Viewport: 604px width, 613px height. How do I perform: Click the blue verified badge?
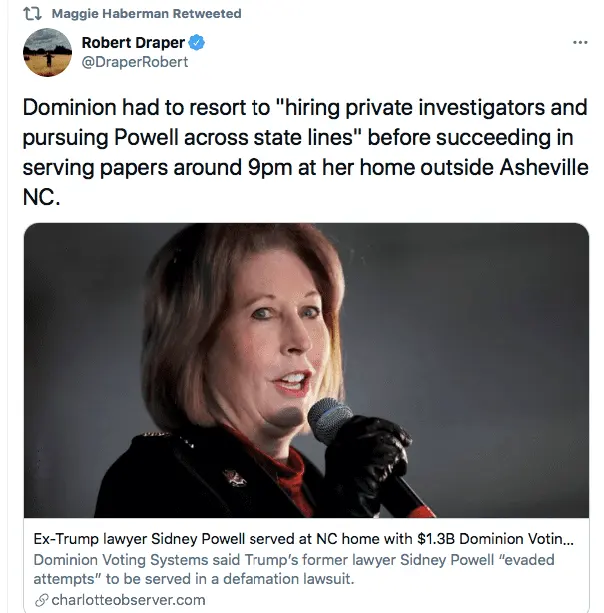pos(200,43)
